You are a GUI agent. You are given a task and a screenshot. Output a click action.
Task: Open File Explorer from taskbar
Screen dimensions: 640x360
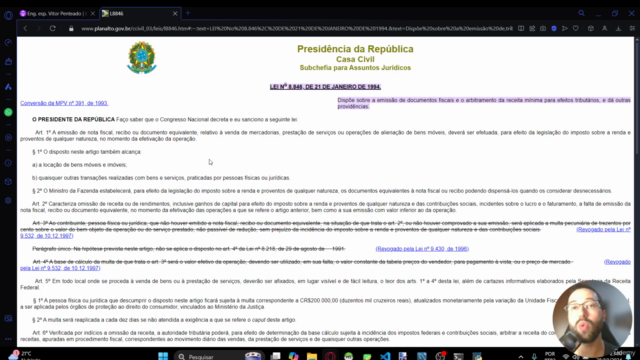(312, 356)
